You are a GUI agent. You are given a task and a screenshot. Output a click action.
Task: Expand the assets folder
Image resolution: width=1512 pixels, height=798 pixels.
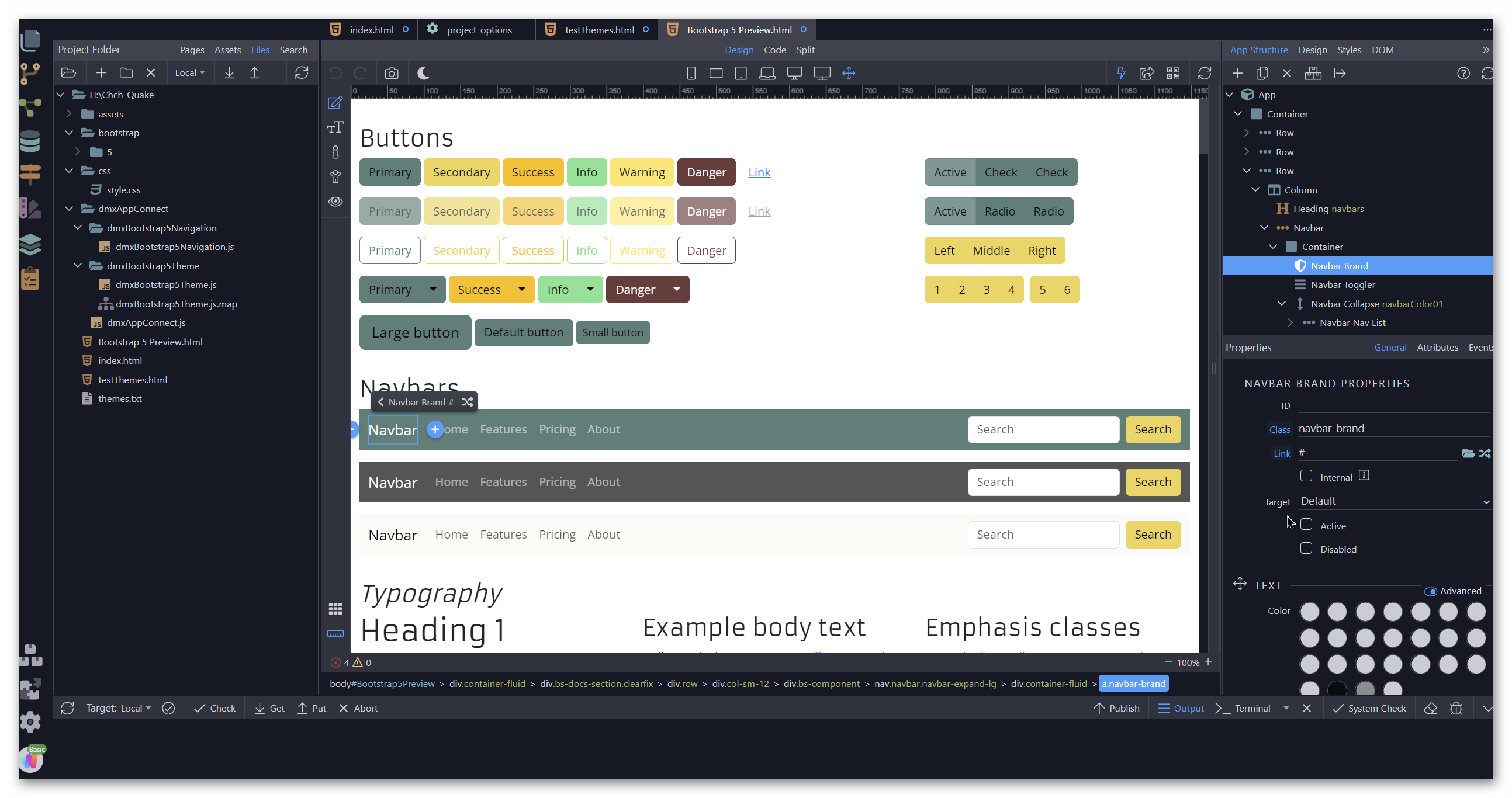[68, 114]
